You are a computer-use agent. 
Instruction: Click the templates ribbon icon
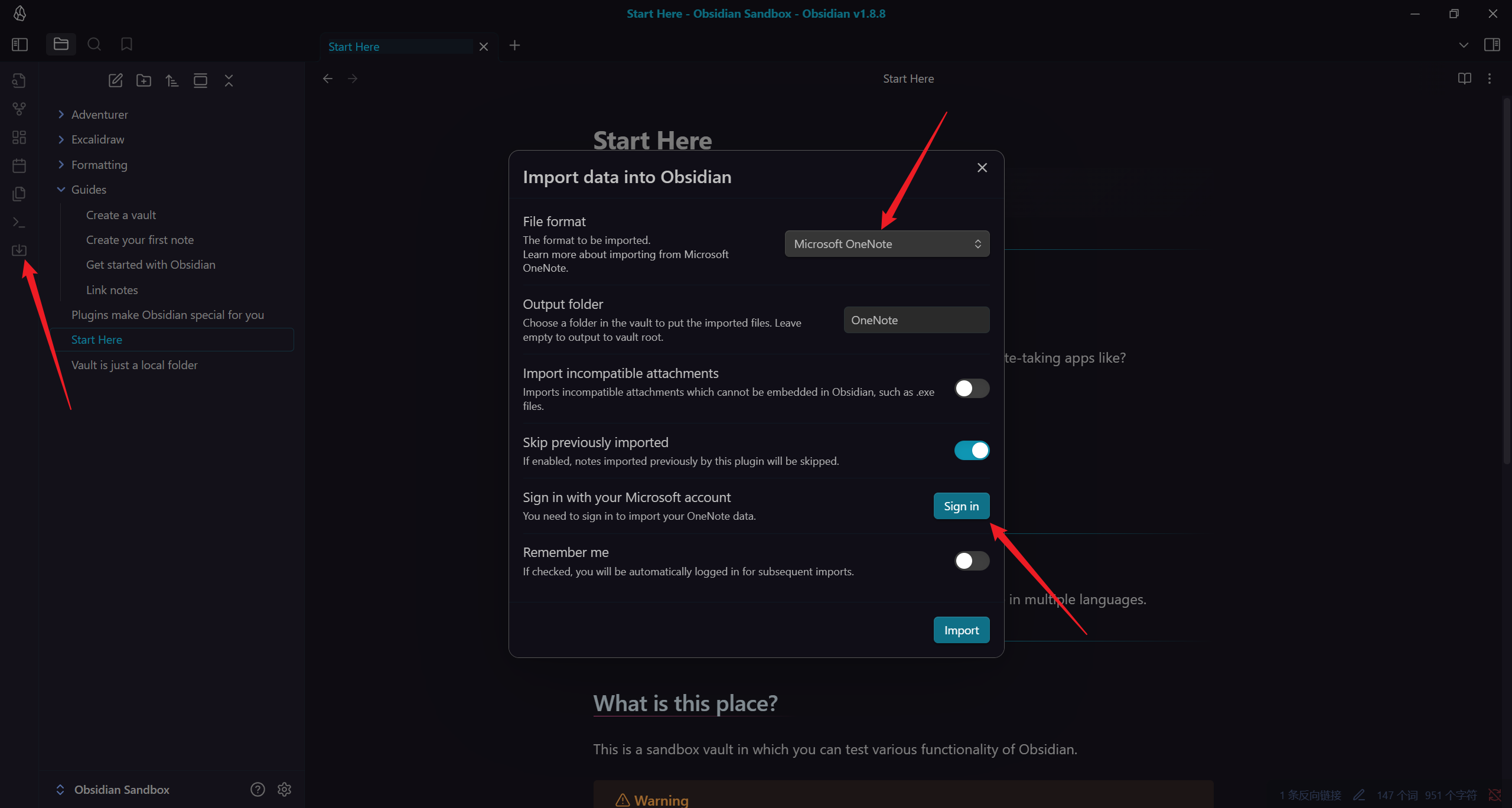click(19, 194)
